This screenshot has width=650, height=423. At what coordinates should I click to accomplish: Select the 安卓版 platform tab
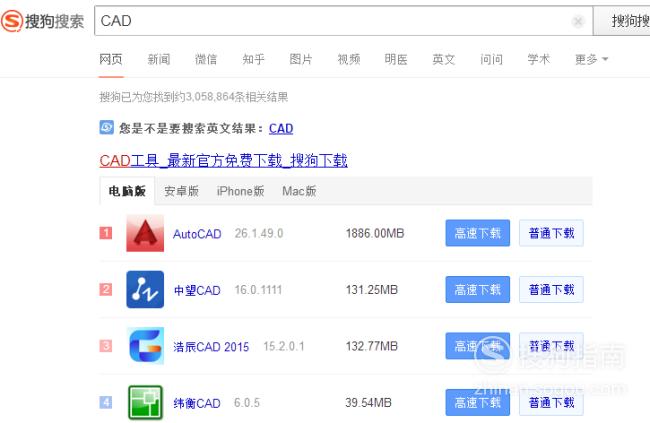[x=182, y=191]
